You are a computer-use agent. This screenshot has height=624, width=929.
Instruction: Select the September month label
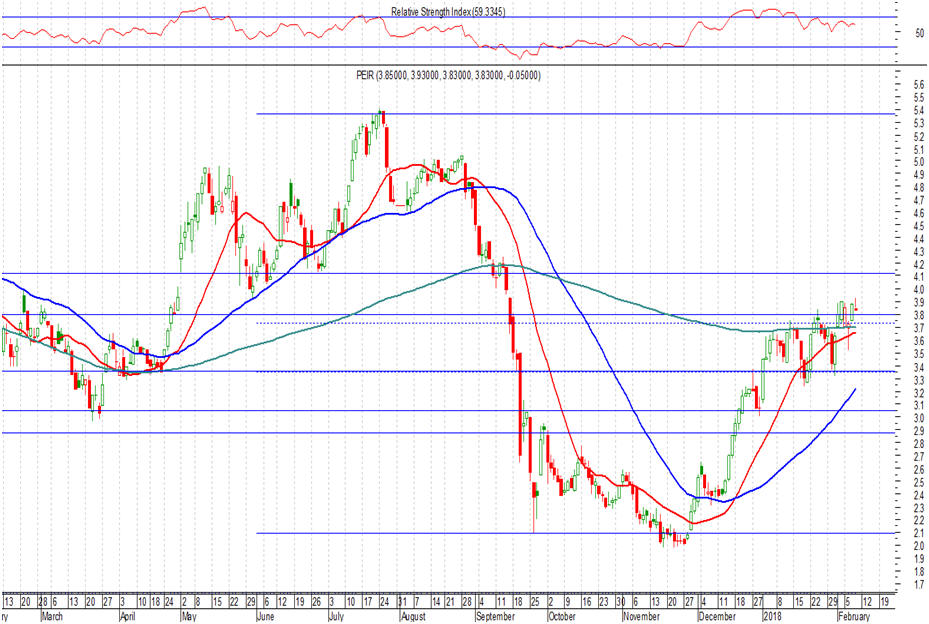(x=495, y=616)
